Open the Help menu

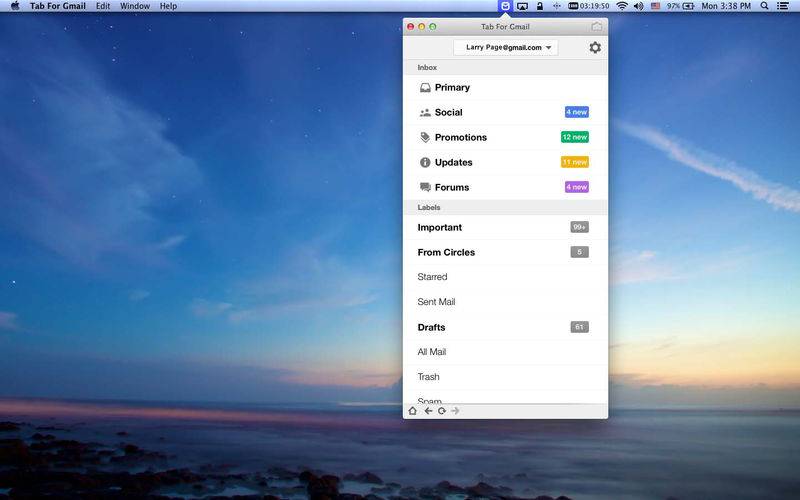click(x=168, y=6)
